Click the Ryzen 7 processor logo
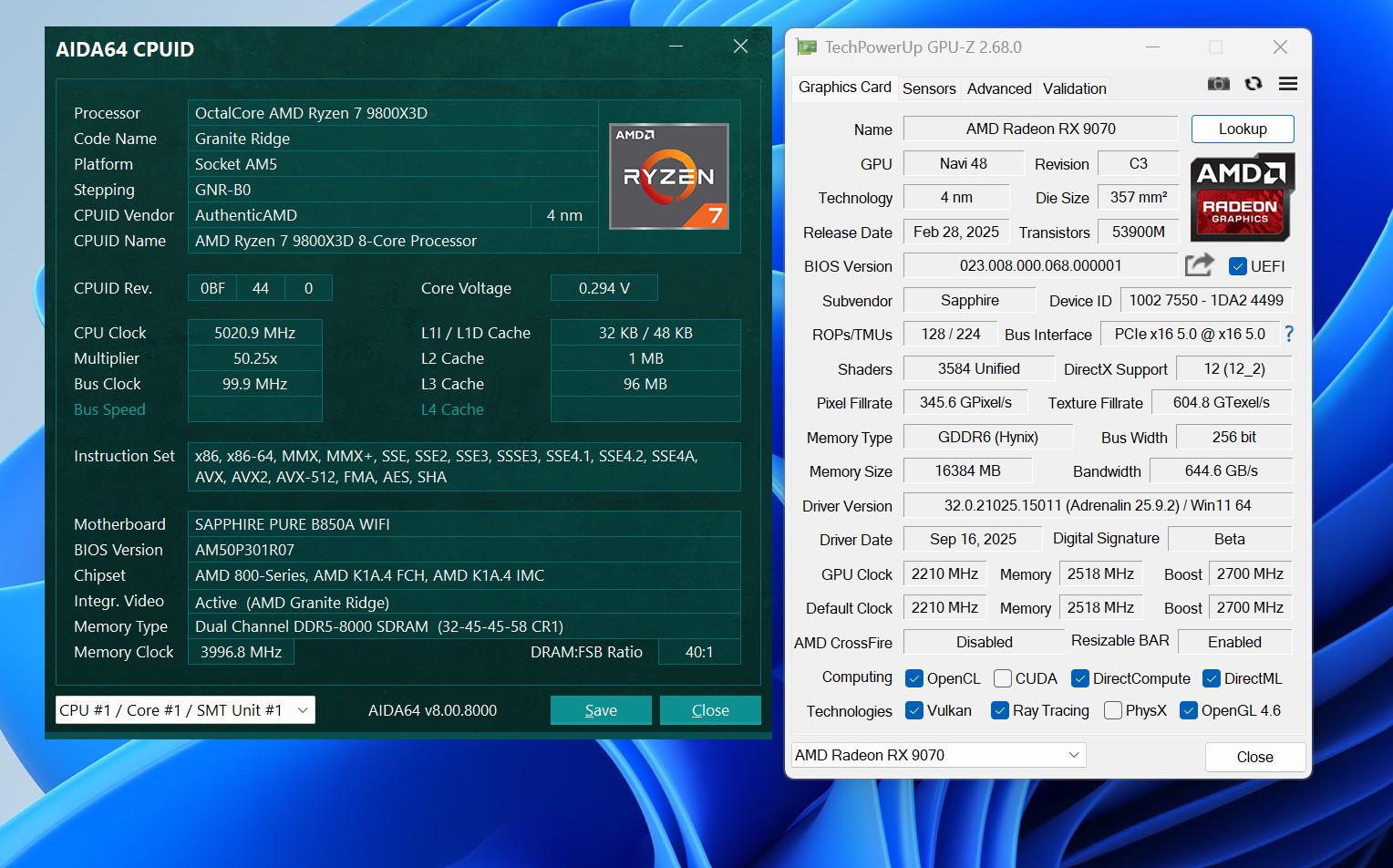 click(x=669, y=176)
